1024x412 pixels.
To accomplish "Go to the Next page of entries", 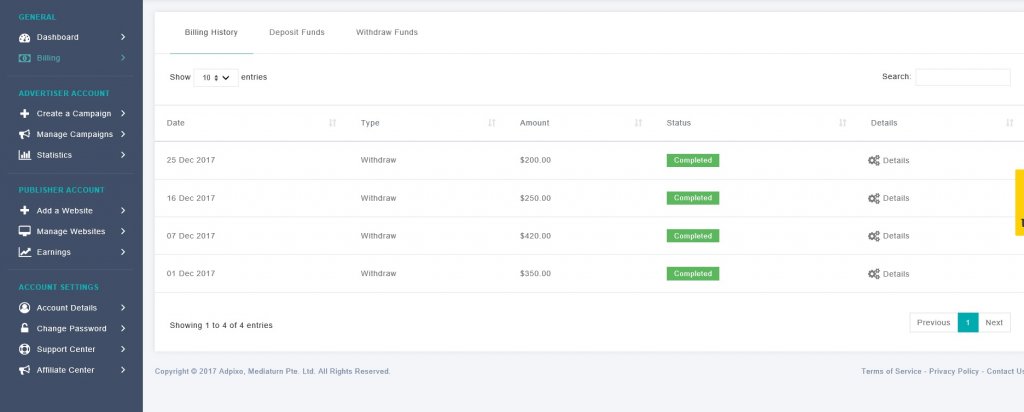I will [994, 323].
